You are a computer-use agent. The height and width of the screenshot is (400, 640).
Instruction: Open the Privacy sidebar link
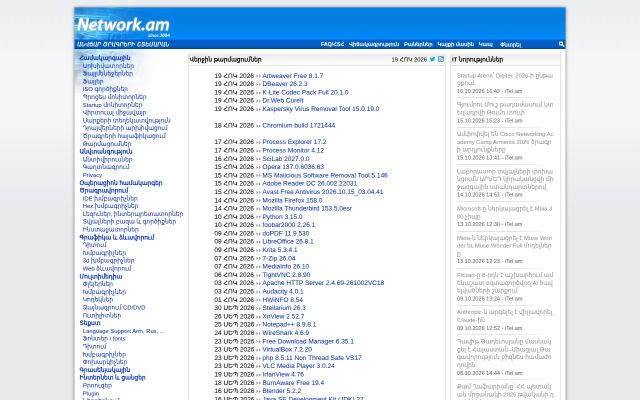[92, 175]
